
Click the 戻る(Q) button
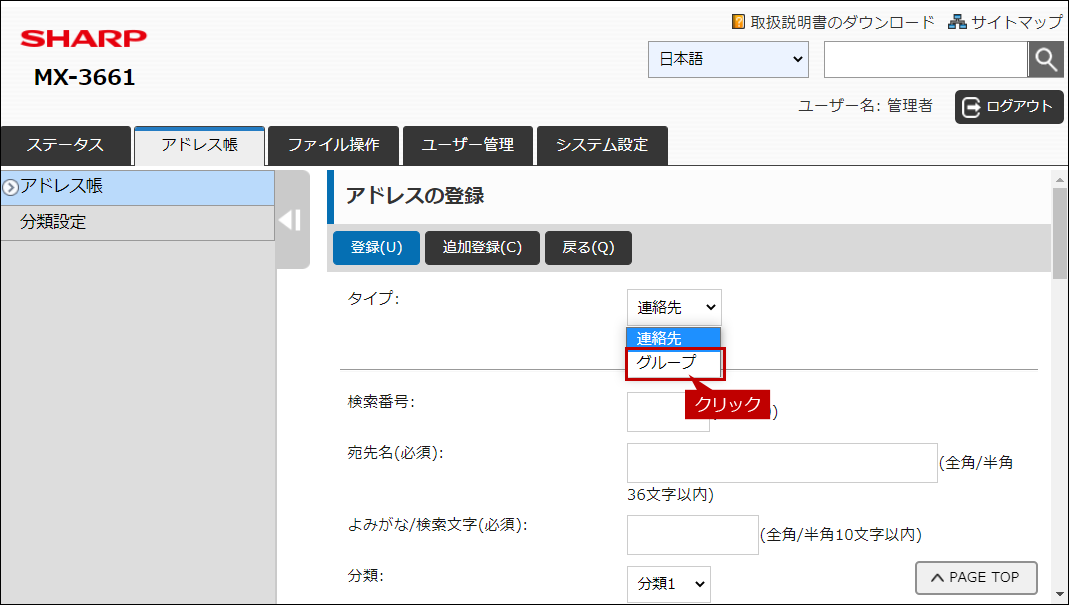click(588, 248)
